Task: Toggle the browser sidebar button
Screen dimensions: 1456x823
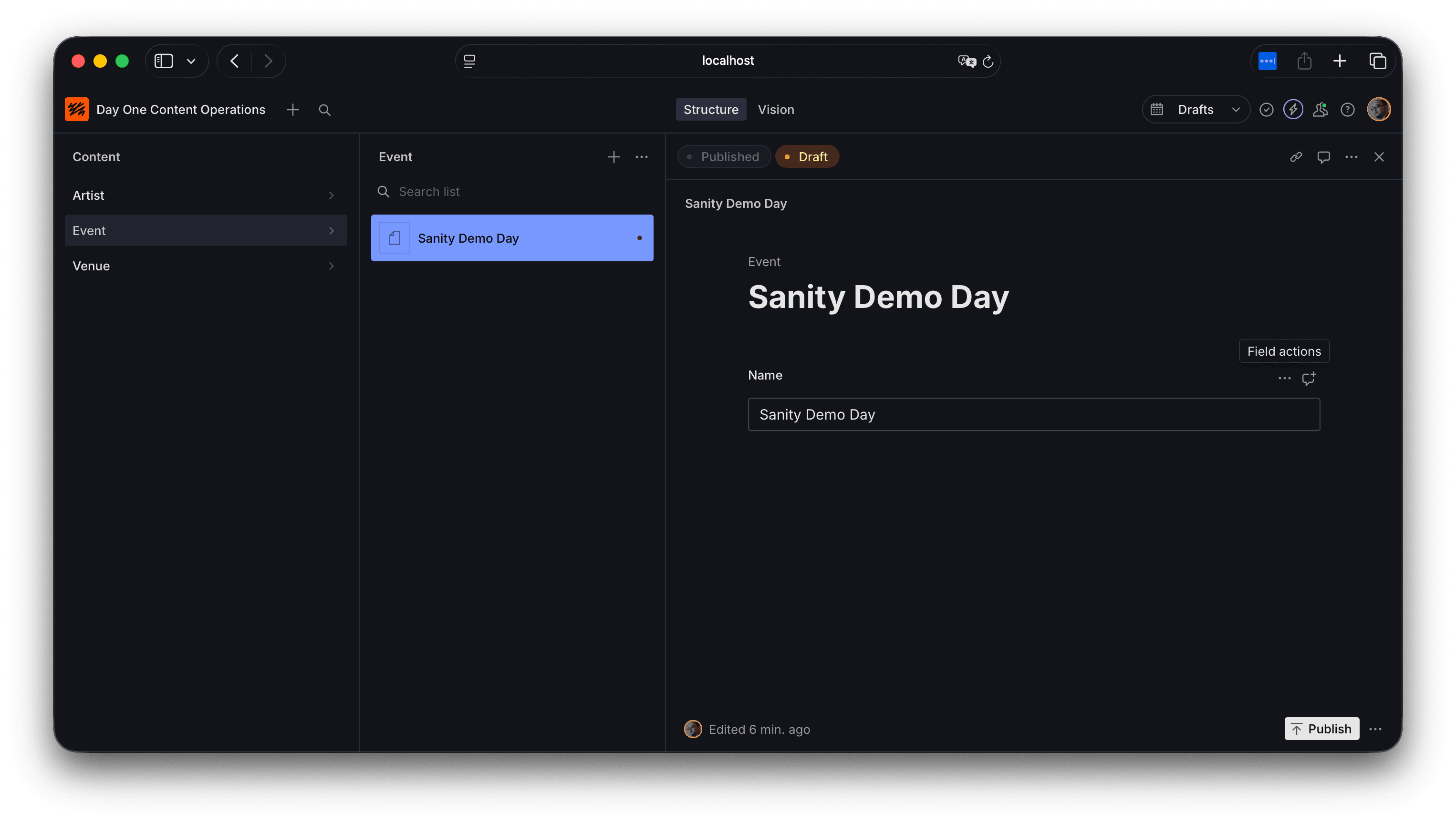Action: pos(164,61)
